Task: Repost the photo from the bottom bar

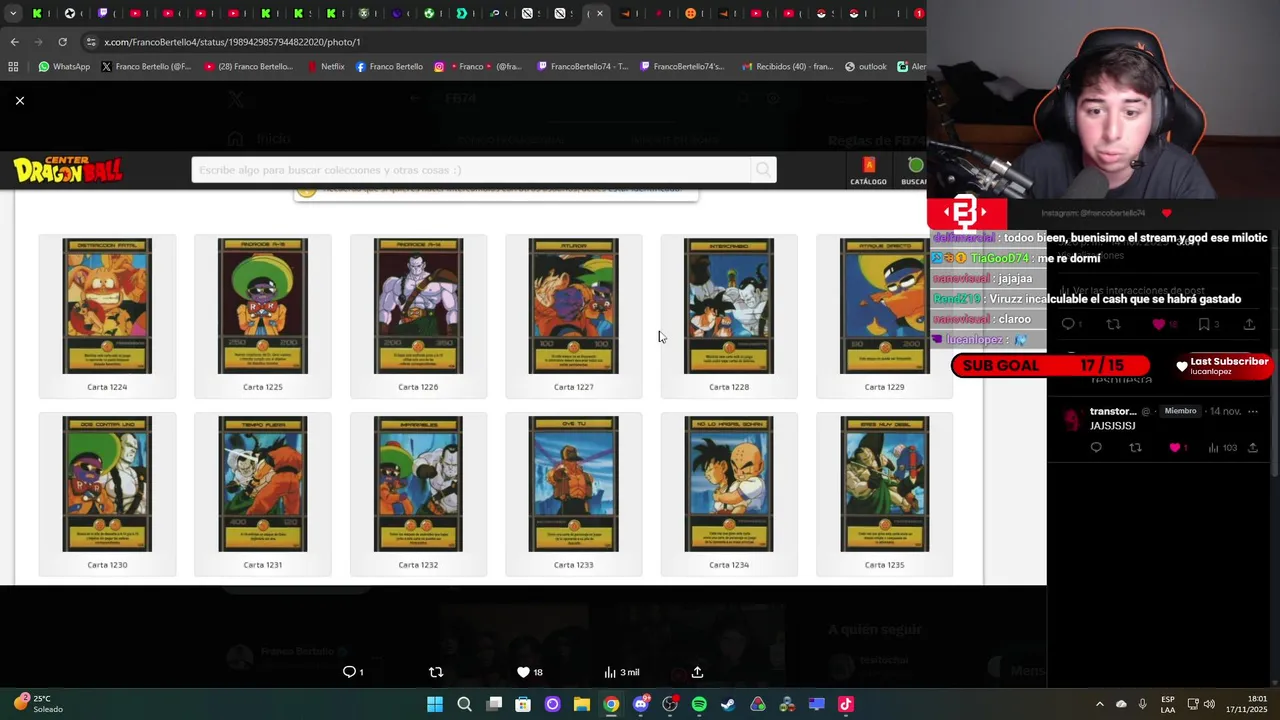Action: click(x=436, y=672)
